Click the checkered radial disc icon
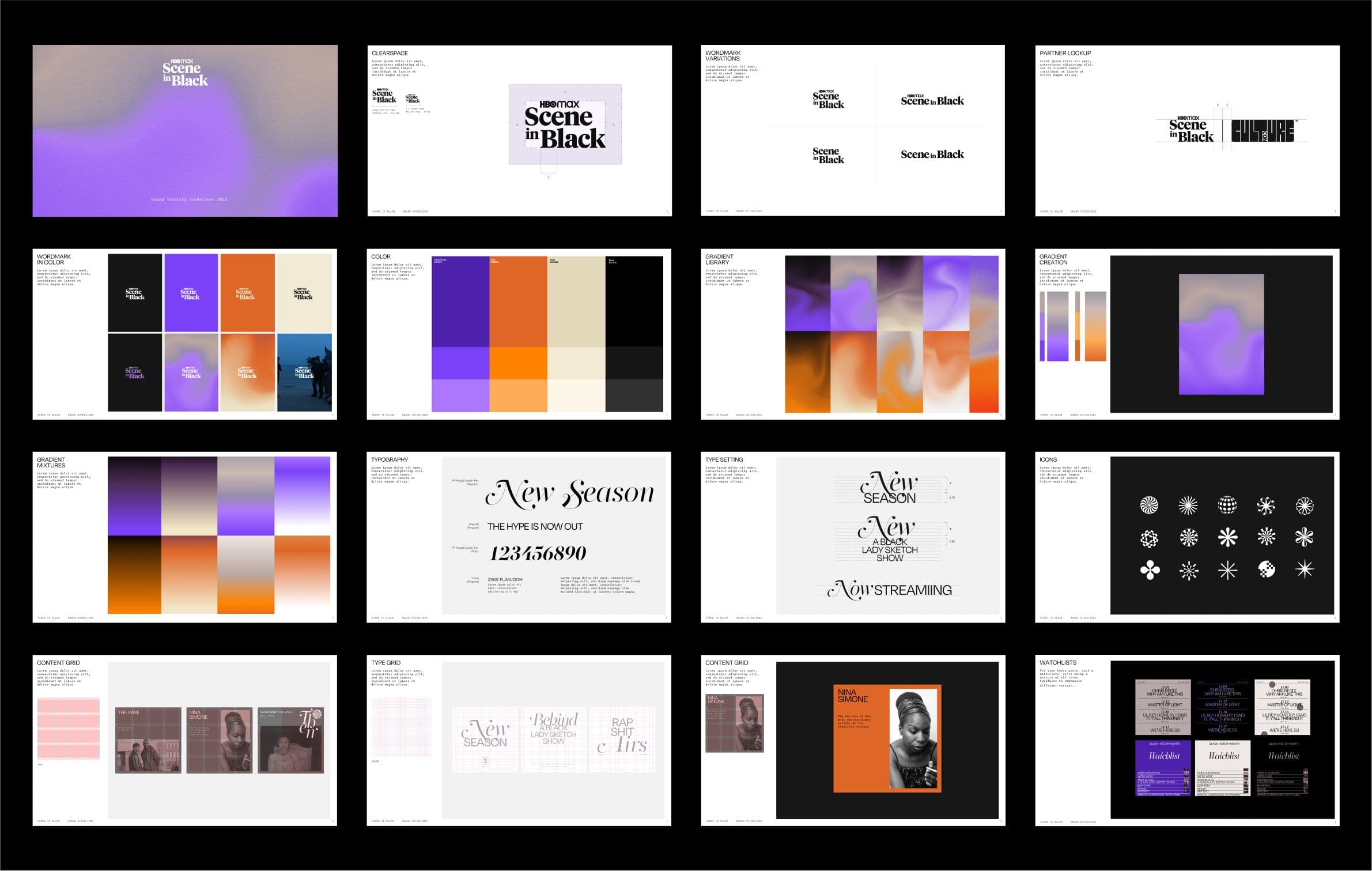The height and width of the screenshot is (871, 1372). [1188, 538]
